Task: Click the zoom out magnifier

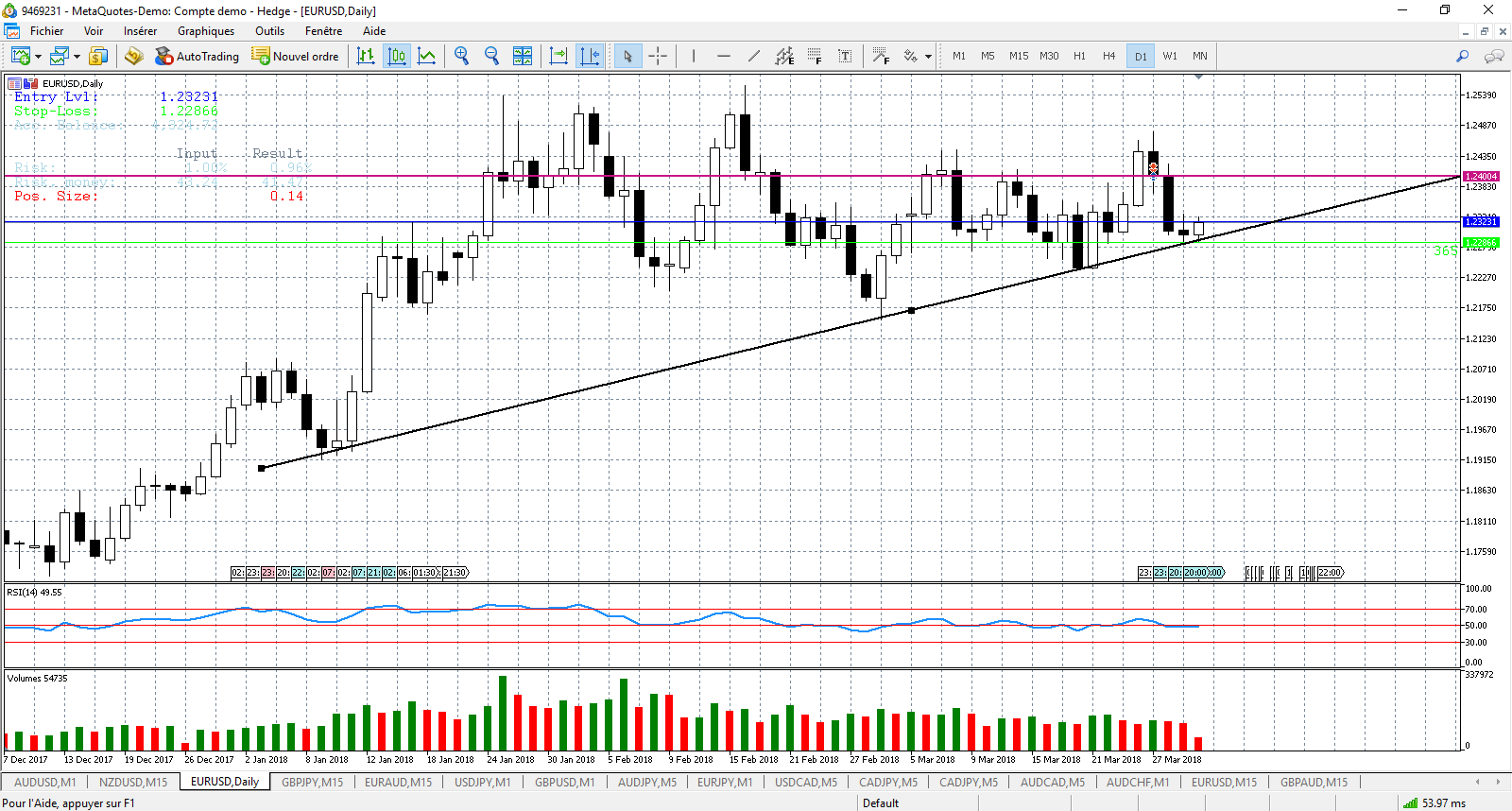Action: 491,56
